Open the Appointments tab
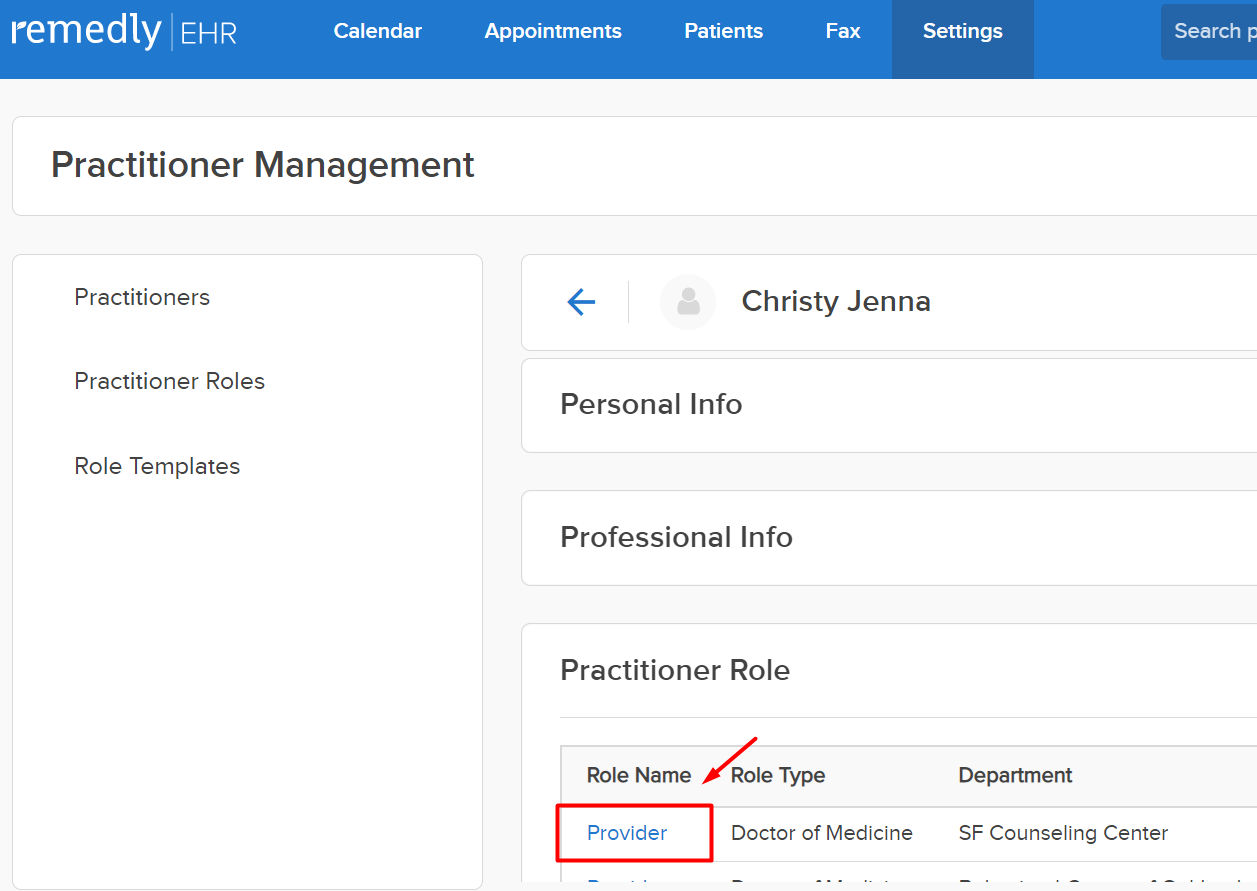This screenshot has height=891, width=1257. pos(553,32)
